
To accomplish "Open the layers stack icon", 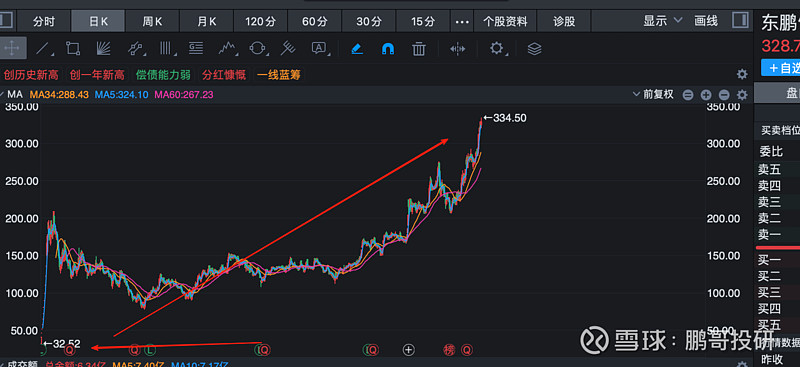I will point(534,49).
